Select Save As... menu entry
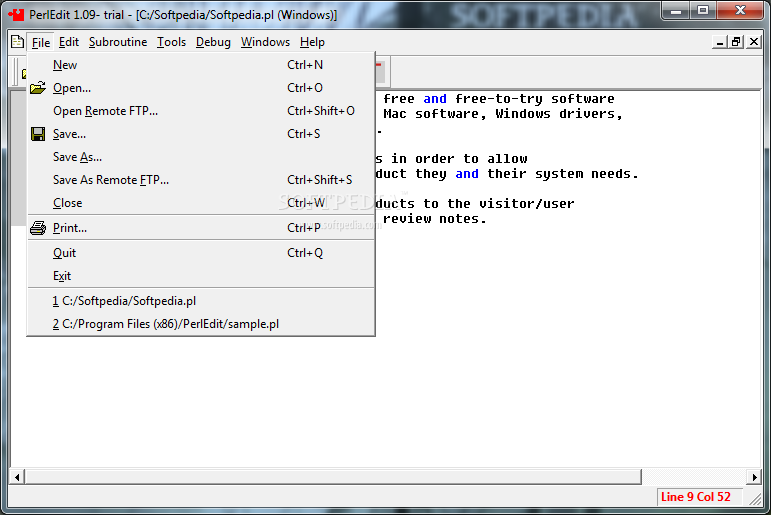 201,157
